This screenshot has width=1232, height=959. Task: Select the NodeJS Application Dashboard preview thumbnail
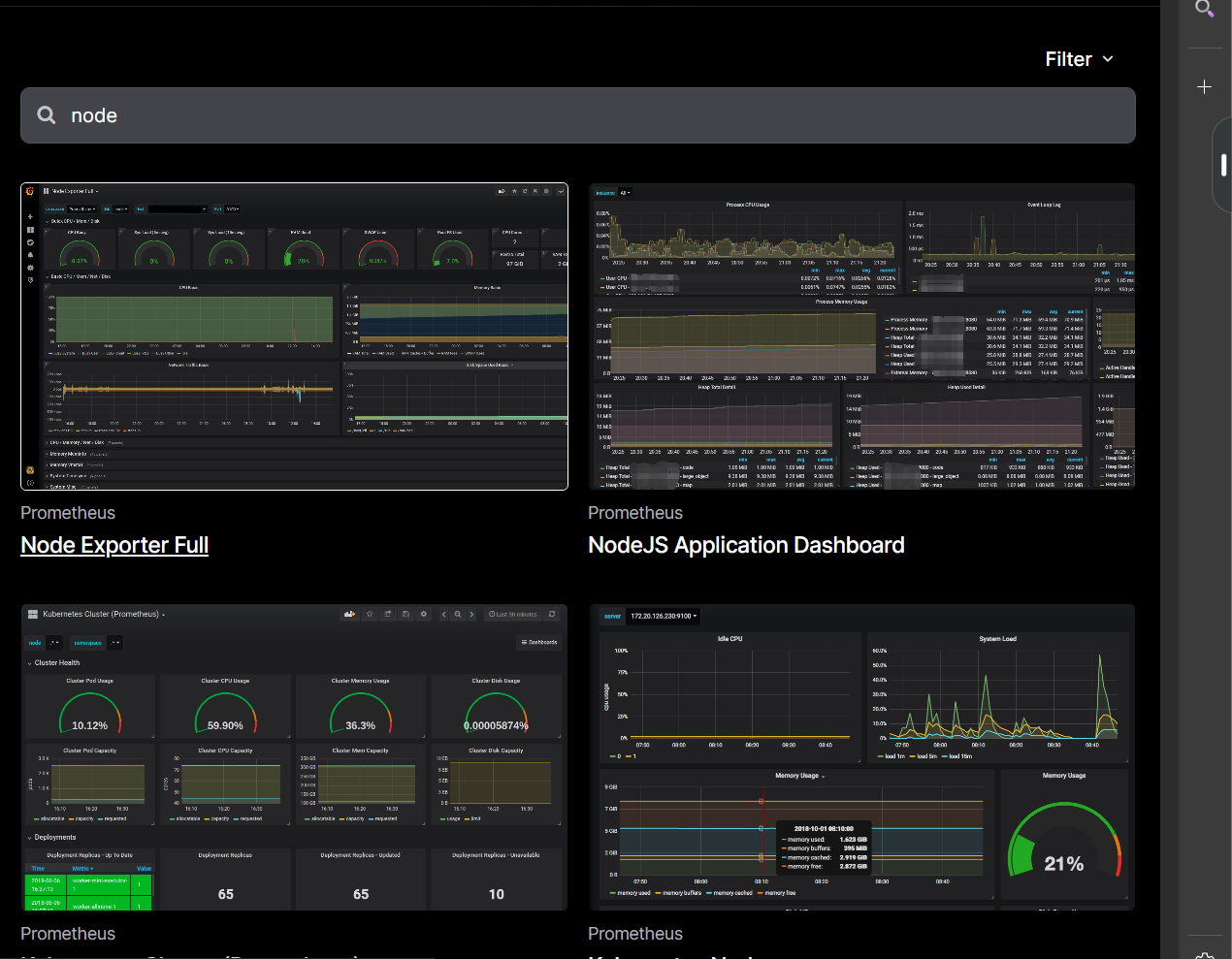click(861, 336)
